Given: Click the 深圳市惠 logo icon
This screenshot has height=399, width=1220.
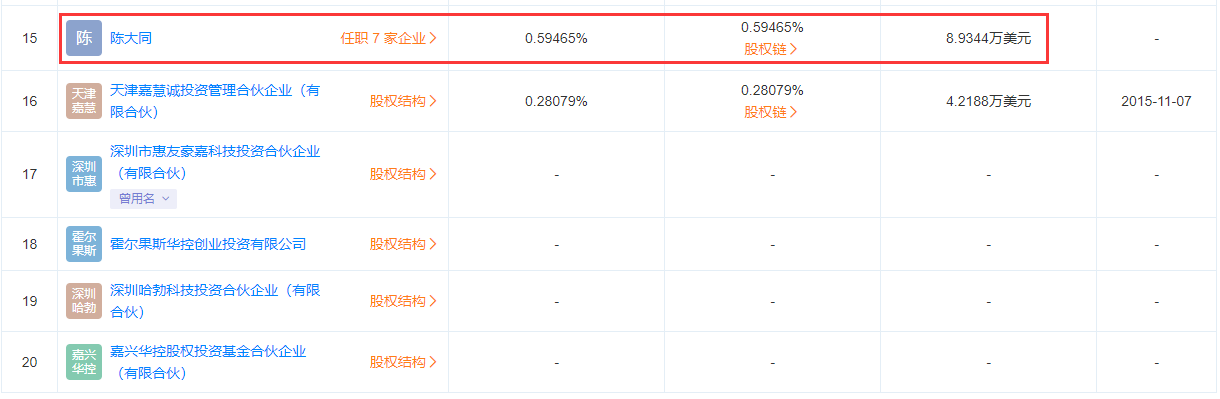Looking at the screenshot, I should click(84, 174).
